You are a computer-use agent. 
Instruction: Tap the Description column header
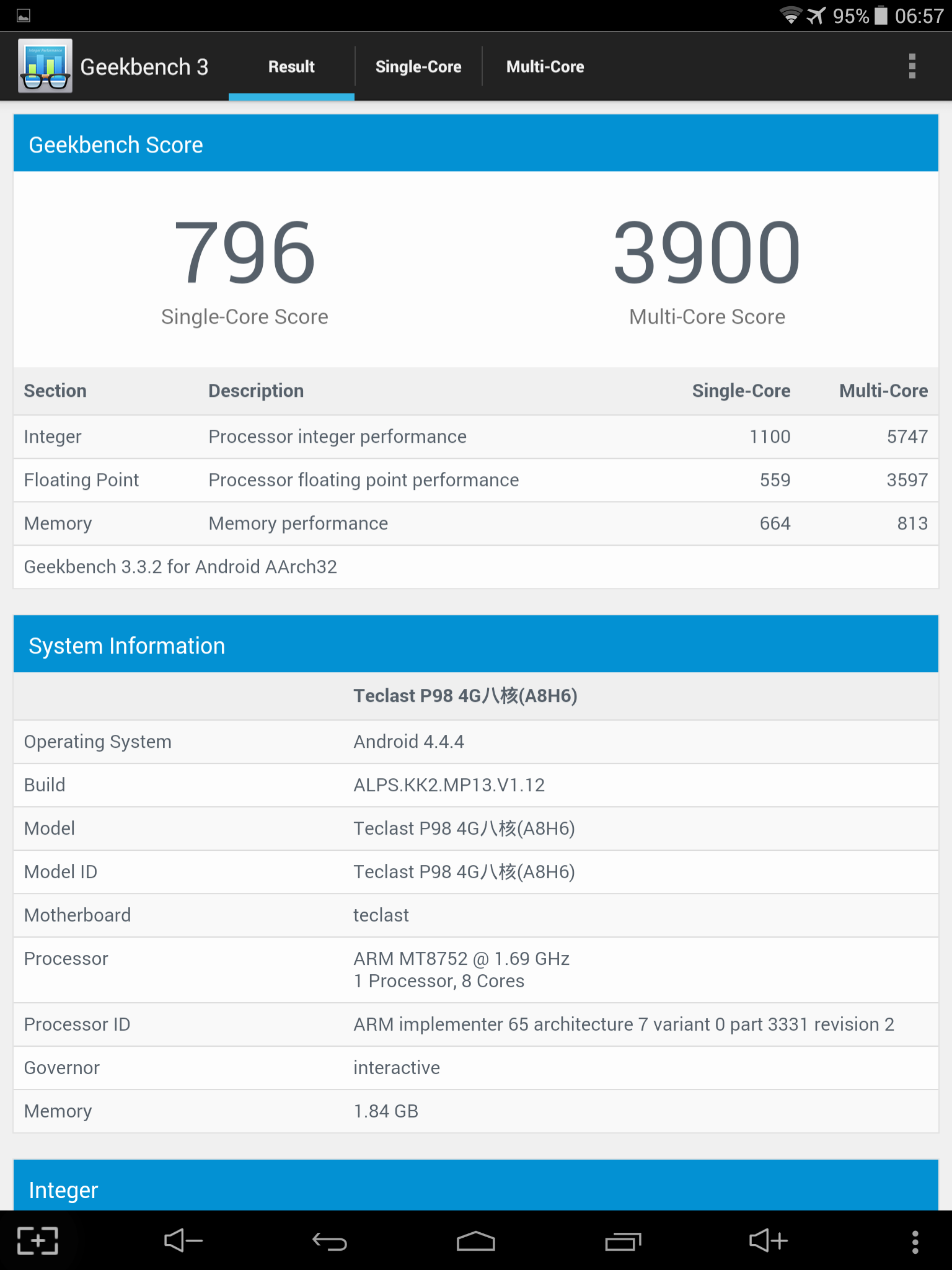coord(256,391)
